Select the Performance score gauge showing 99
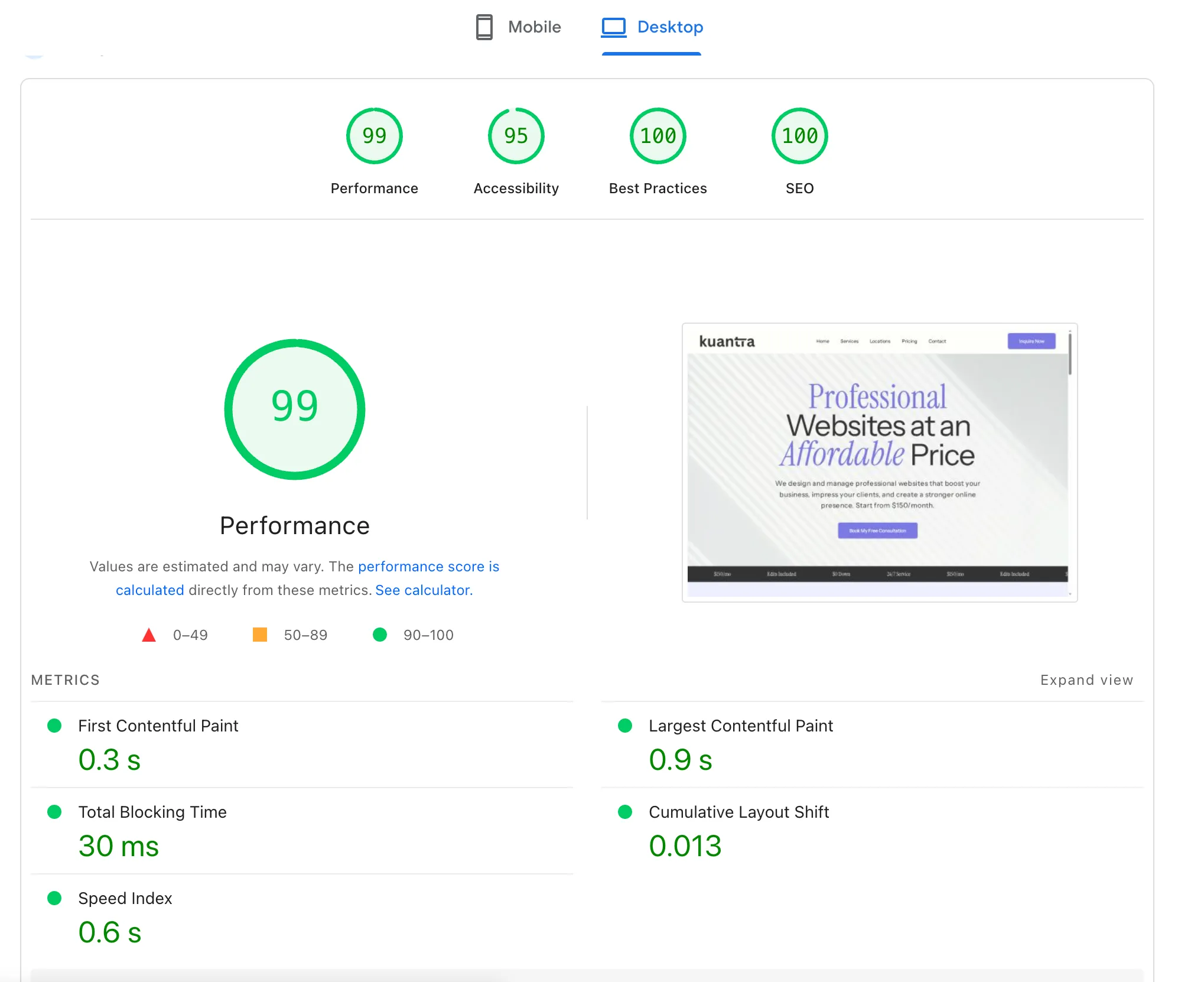 click(373, 136)
